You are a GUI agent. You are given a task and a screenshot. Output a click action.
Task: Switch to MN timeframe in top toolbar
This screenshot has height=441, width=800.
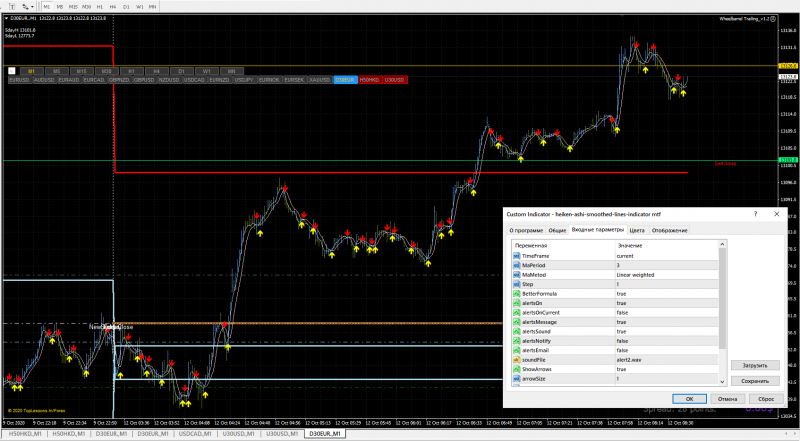153,7
